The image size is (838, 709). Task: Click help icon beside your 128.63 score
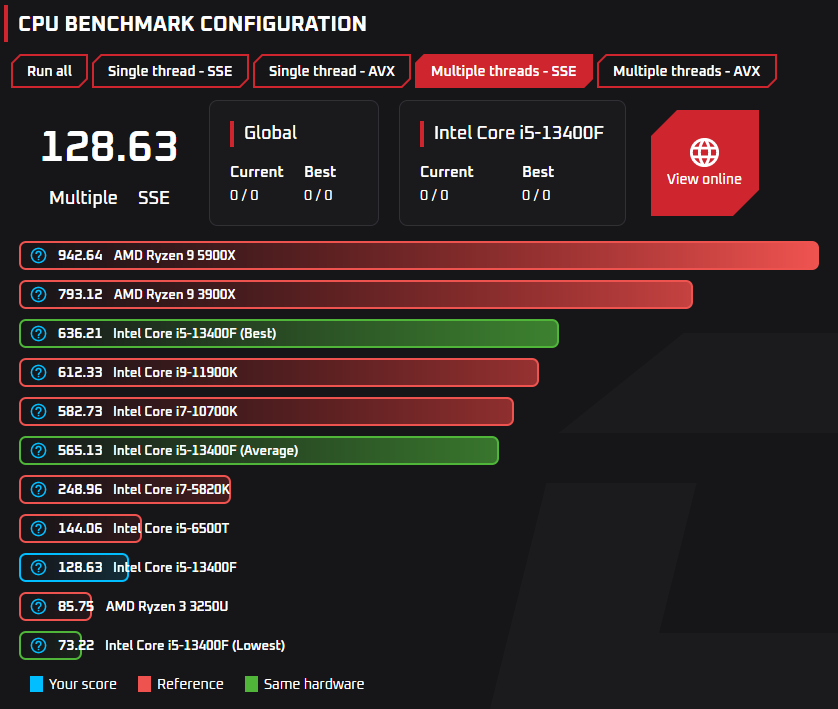point(38,567)
